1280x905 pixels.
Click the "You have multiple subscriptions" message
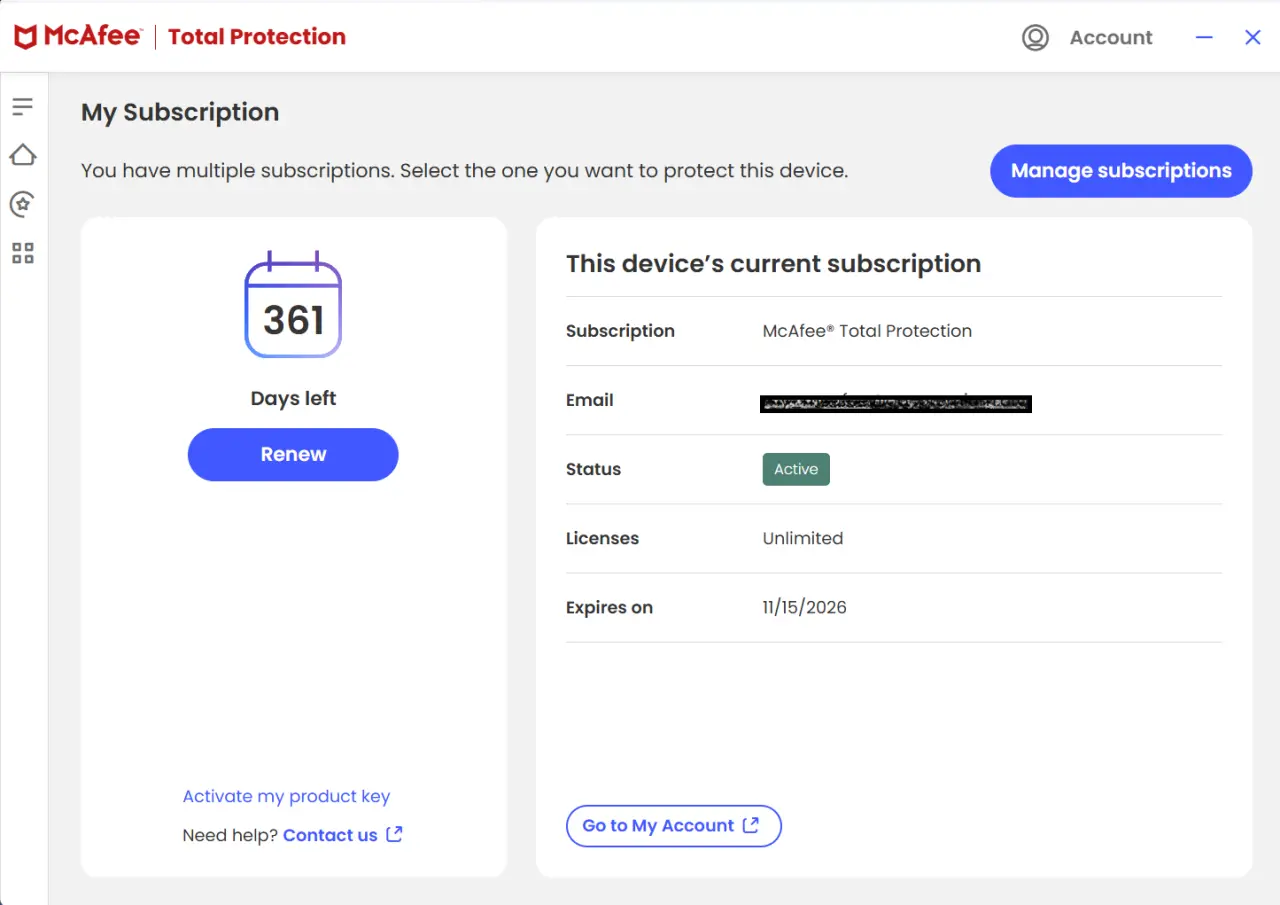click(x=464, y=171)
